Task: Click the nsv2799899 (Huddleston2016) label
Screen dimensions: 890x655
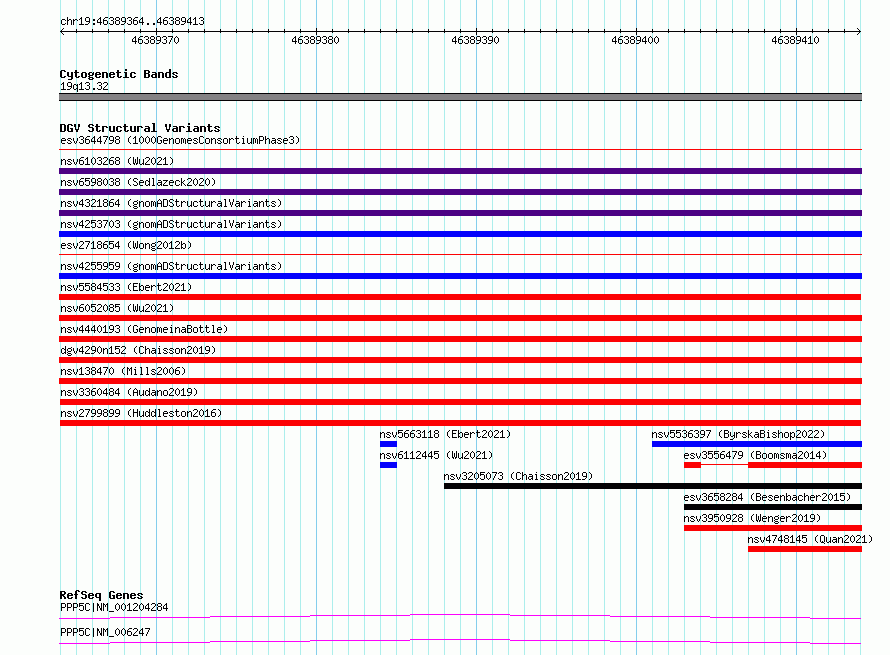Action: coord(141,413)
